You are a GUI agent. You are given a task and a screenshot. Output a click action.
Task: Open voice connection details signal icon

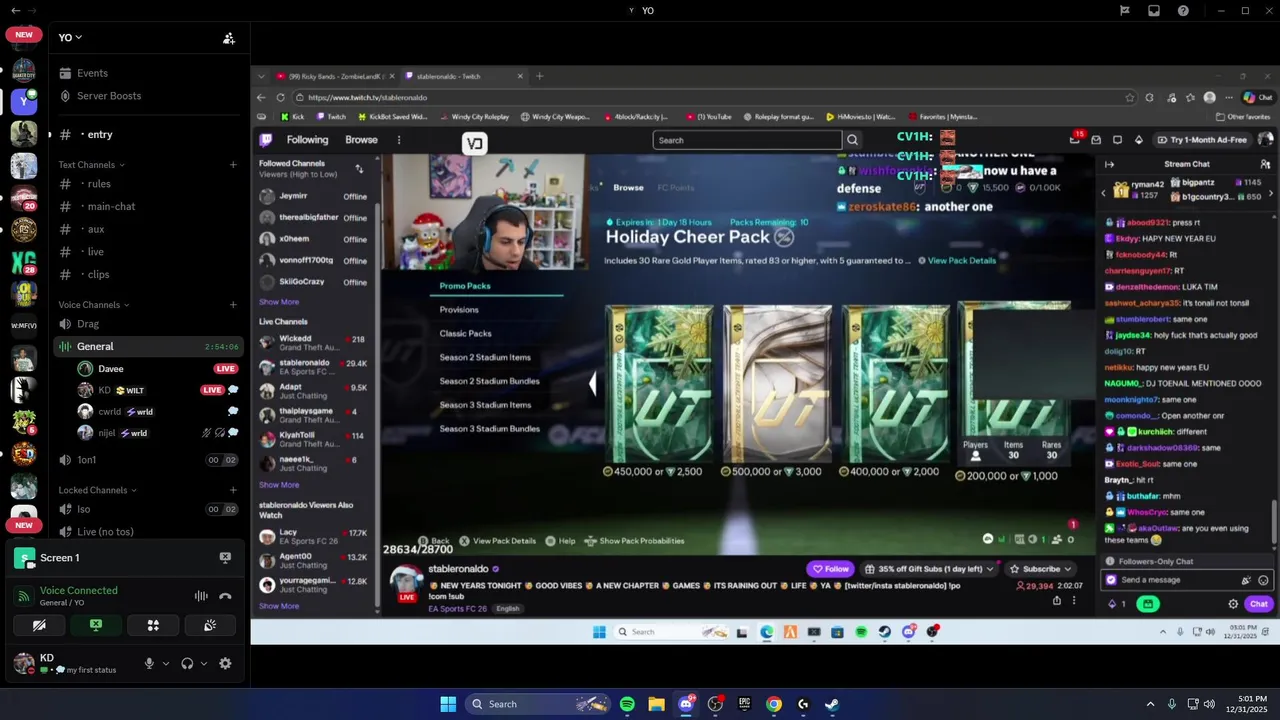coord(24,596)
